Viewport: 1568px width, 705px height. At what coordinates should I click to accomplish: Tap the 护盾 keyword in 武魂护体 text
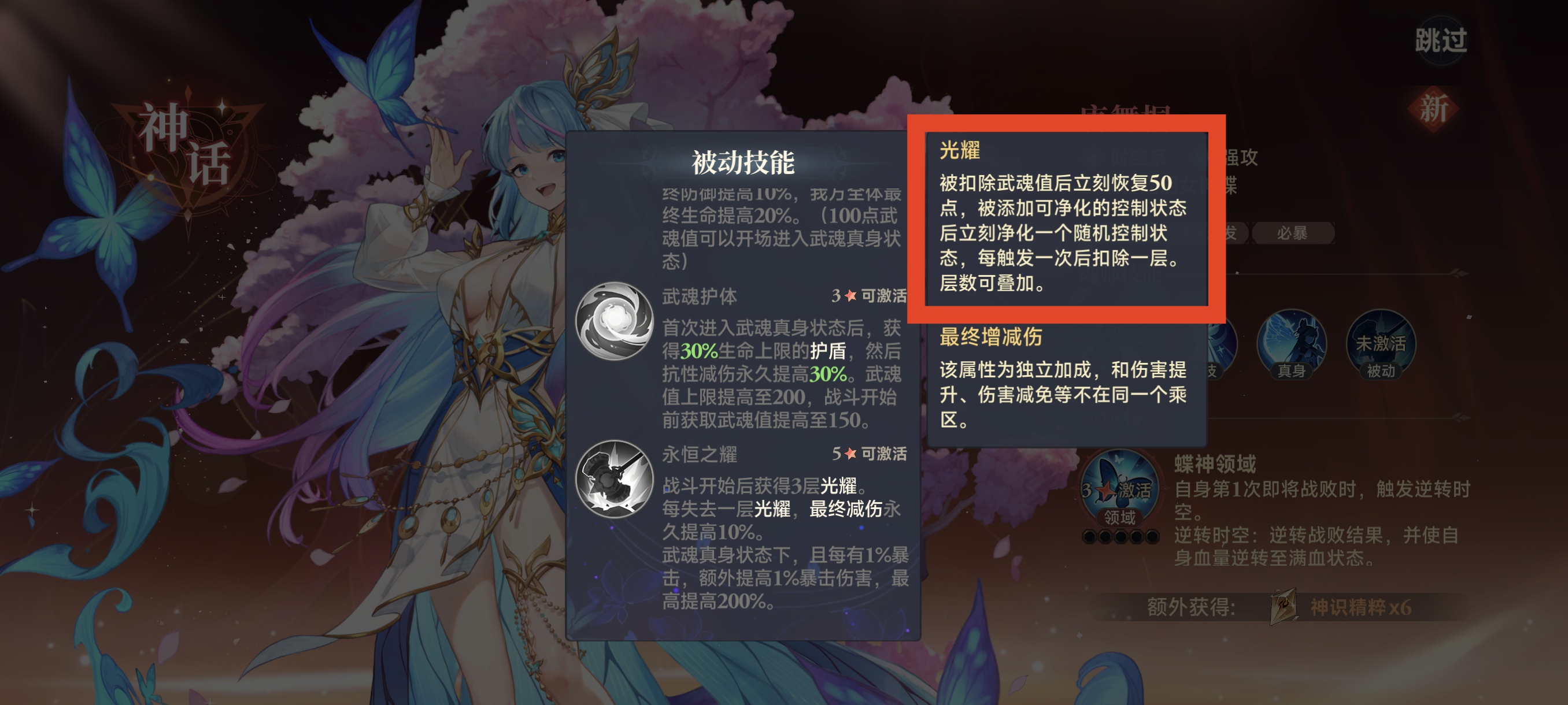point(828,350)
